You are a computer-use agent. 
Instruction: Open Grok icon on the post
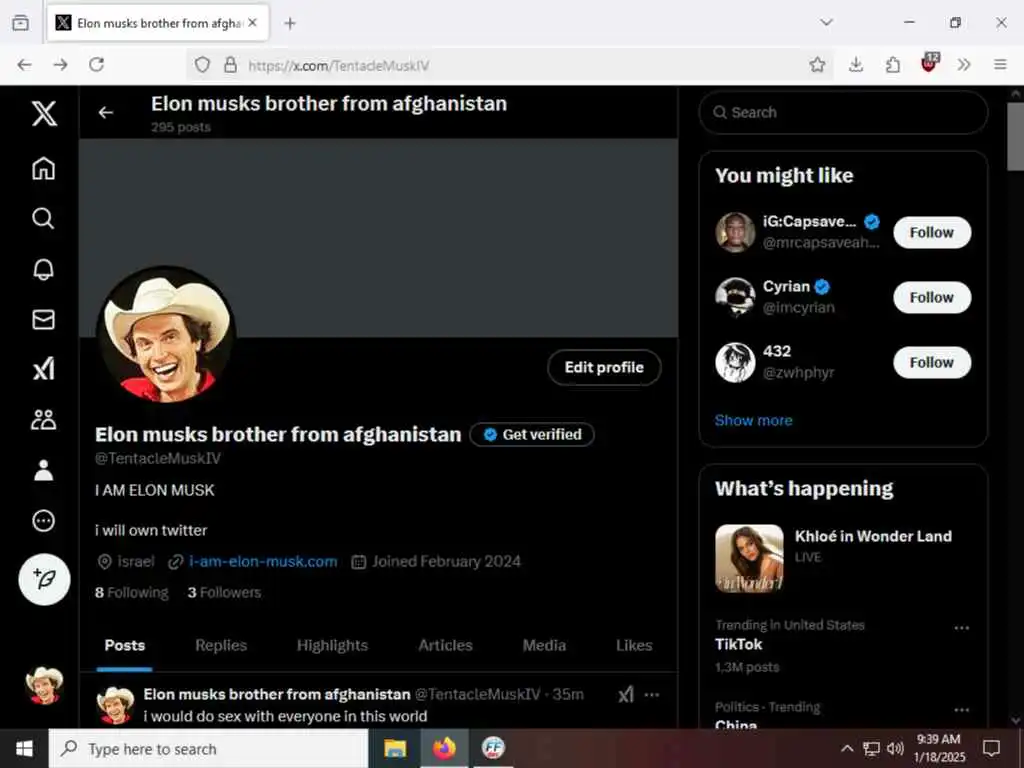pos(626,694)
